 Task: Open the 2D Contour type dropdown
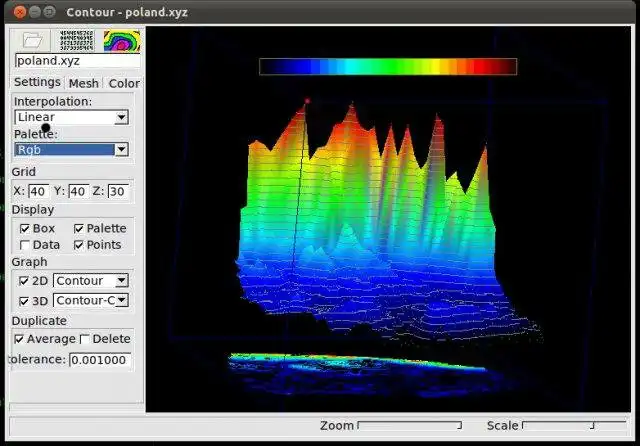[x=91, y=281]
